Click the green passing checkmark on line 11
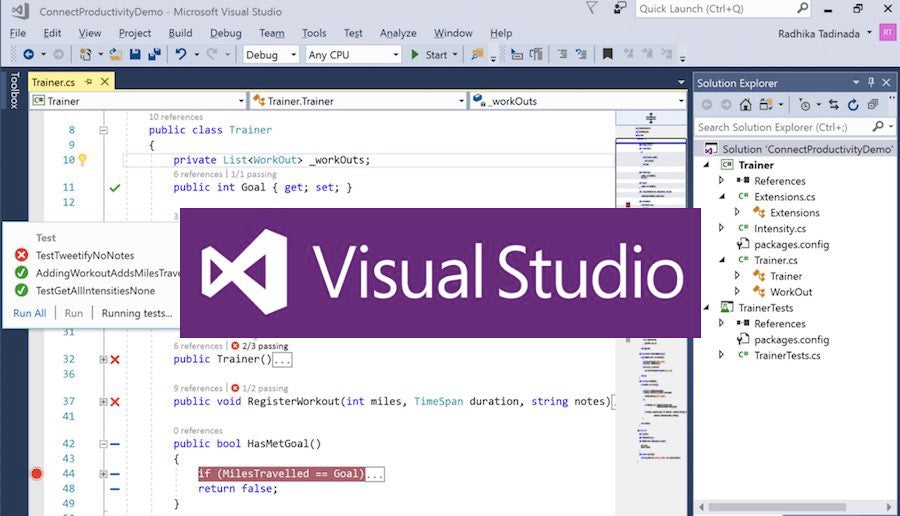The width and height of the screenshot is (900, 516). pos(115,187)
